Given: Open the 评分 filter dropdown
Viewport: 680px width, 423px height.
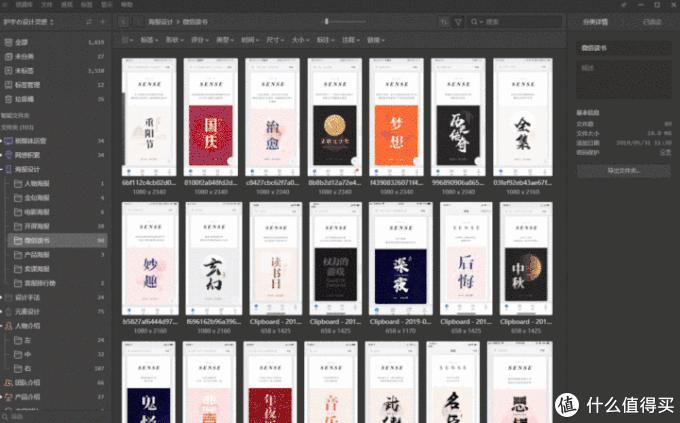Looking at the screenshot, I should coord(200,40).
